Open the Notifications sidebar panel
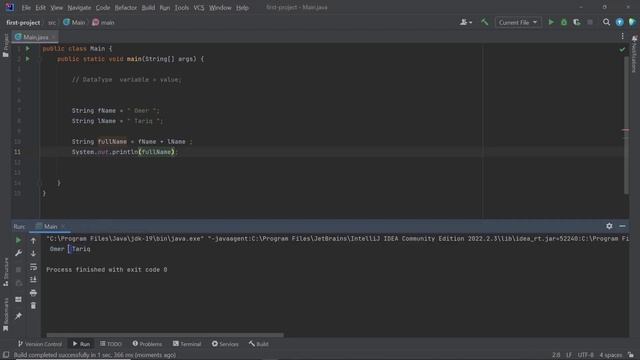640x360 pixels. click(634, 54)
